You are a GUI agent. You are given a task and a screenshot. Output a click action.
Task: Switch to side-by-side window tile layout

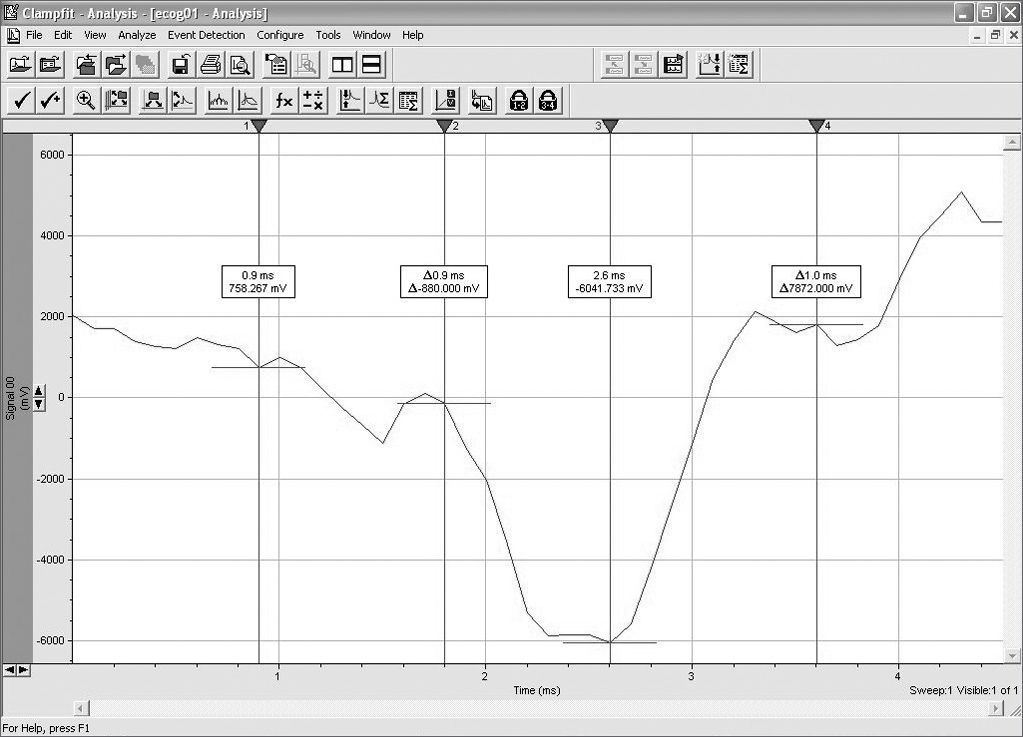point(343,66)
